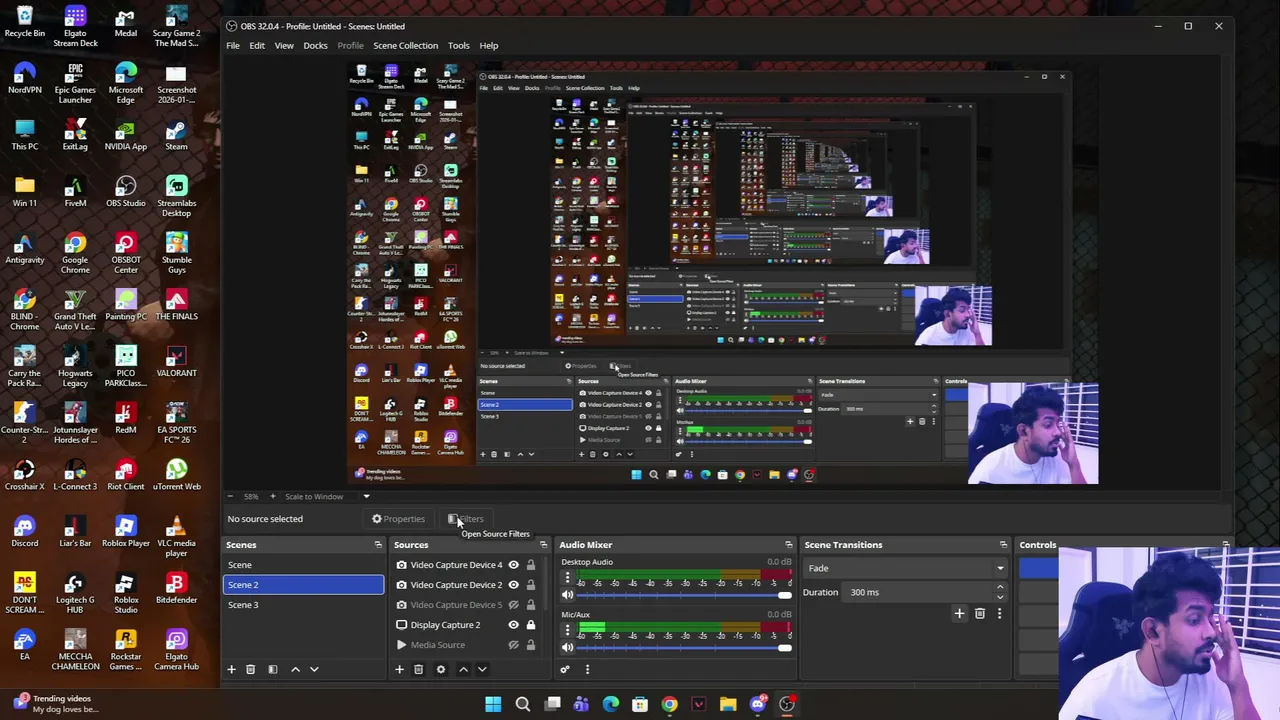This screenshot has width=1280, height=720.
Task: Float the Audio Mixer dock panel
Action: [x=788, y=545]
